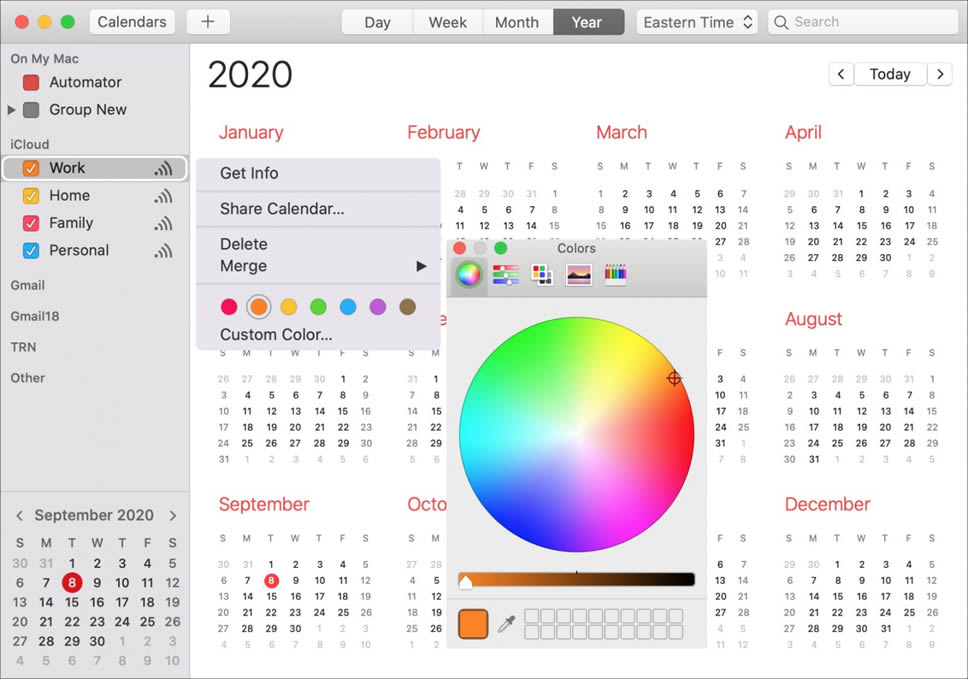Expand the Group New calendar group
The image size is (968, 679).
(12, 110)
